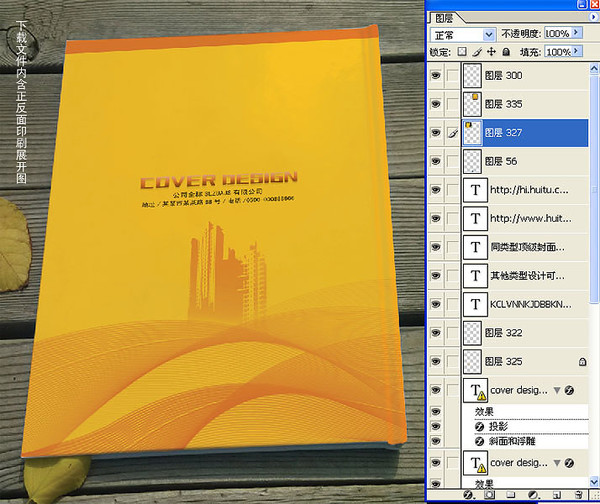Click the T thumbnail of http://www.huit layer
This screenshot has width=600, height=504.
pyautogui.click(x=475, y=219)
